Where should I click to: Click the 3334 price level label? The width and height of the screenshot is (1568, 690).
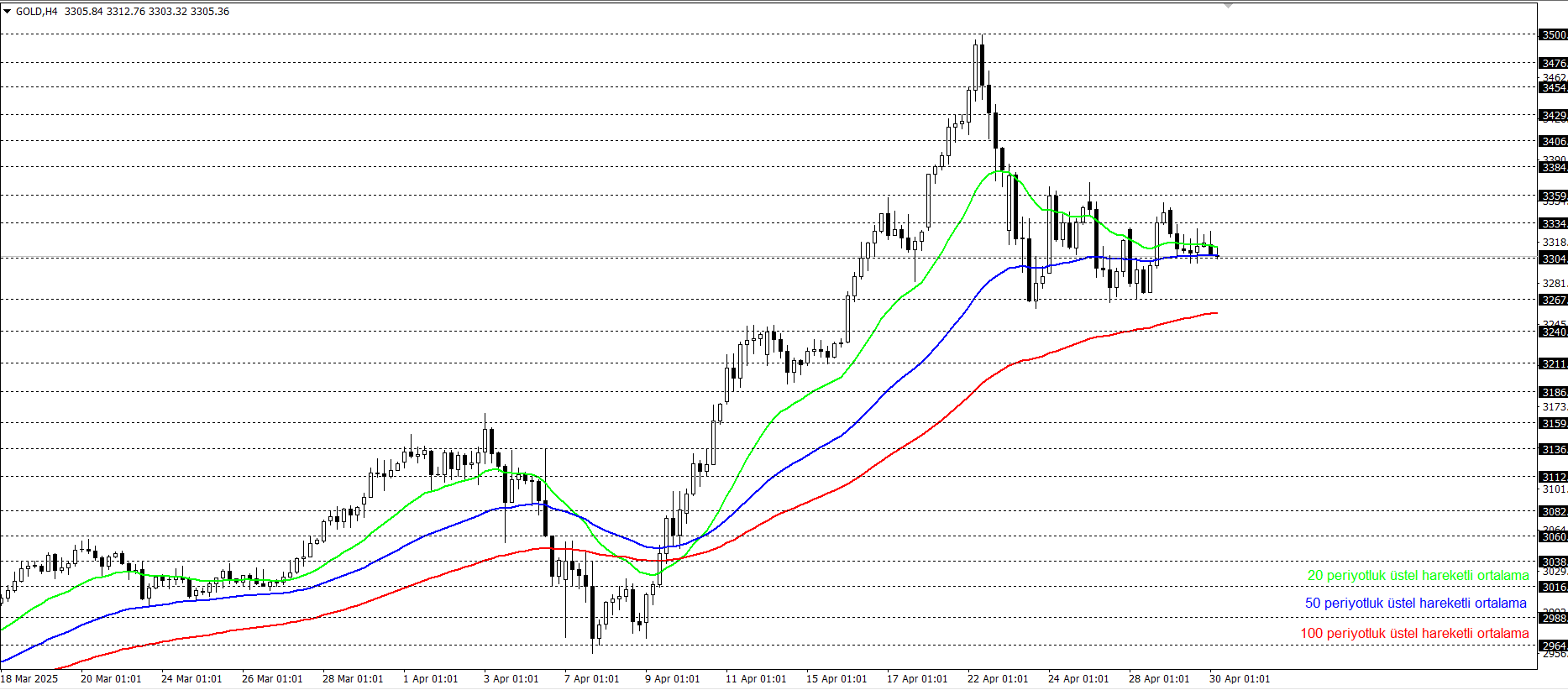pos(1553,224)
